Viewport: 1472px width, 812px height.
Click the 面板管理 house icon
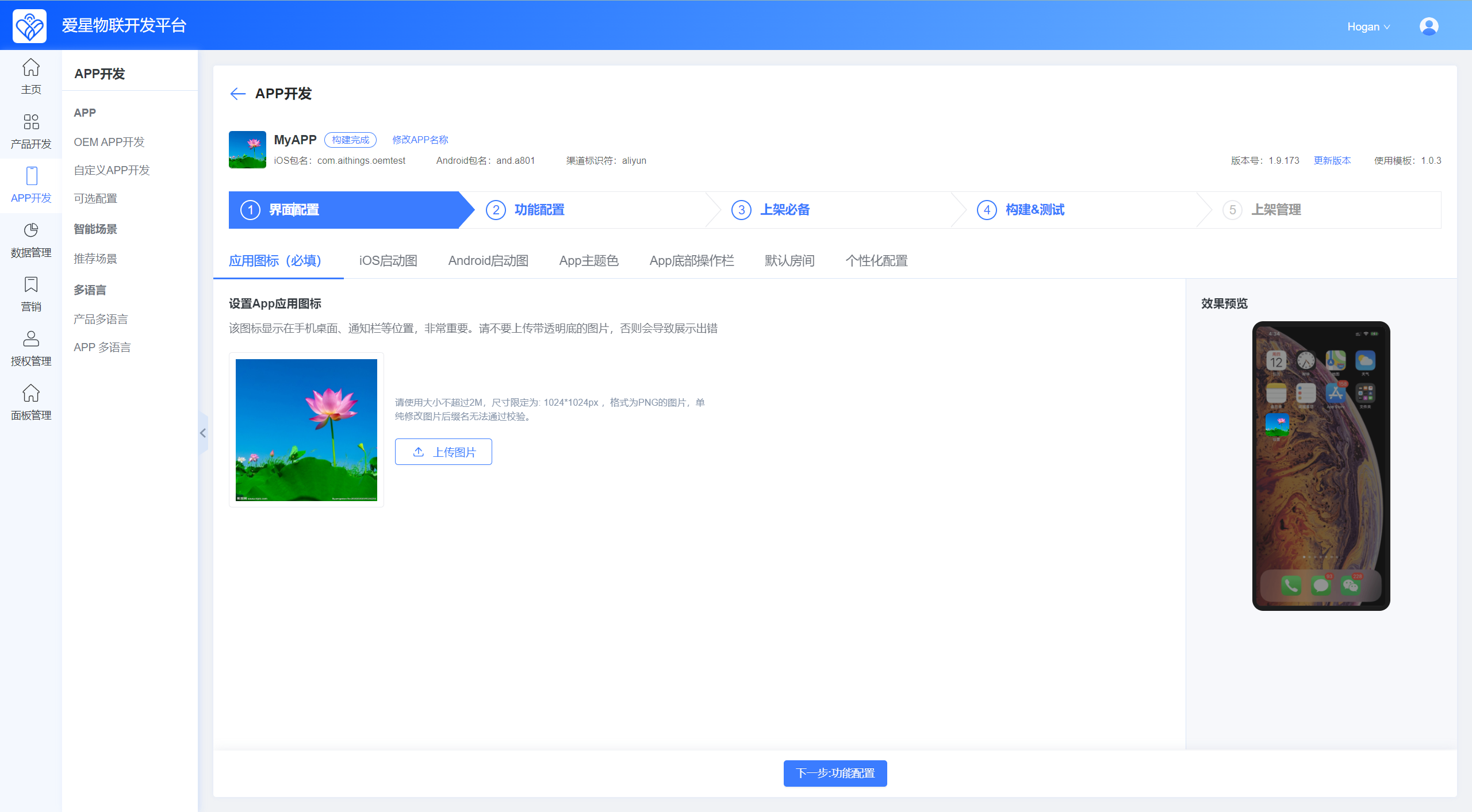[31, 393]
